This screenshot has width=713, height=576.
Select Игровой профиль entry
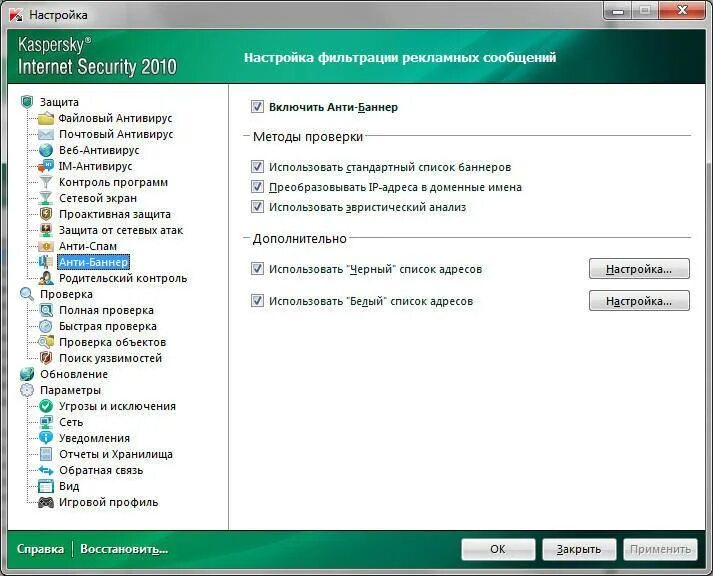[109, 502]
